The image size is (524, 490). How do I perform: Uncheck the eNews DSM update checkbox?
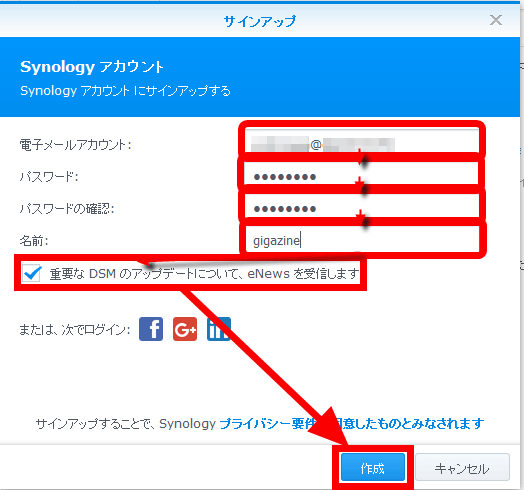(32, 273)
